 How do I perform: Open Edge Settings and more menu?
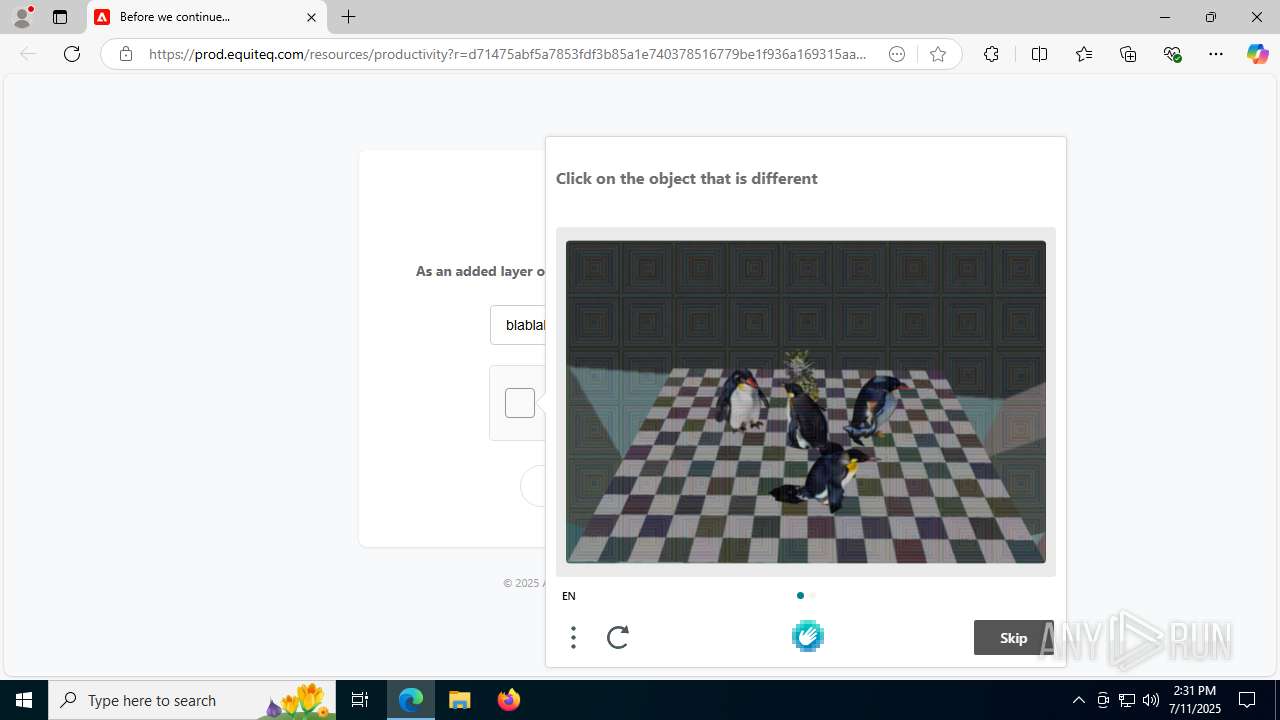pos(1216,54)
